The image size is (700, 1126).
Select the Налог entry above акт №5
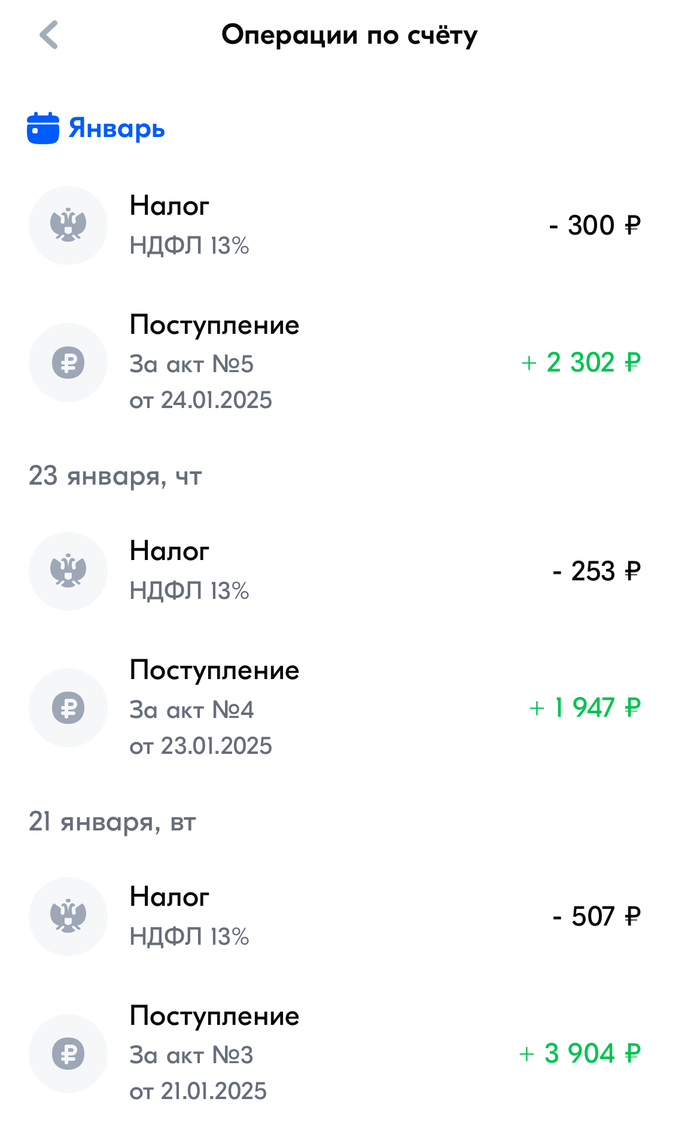170,206
